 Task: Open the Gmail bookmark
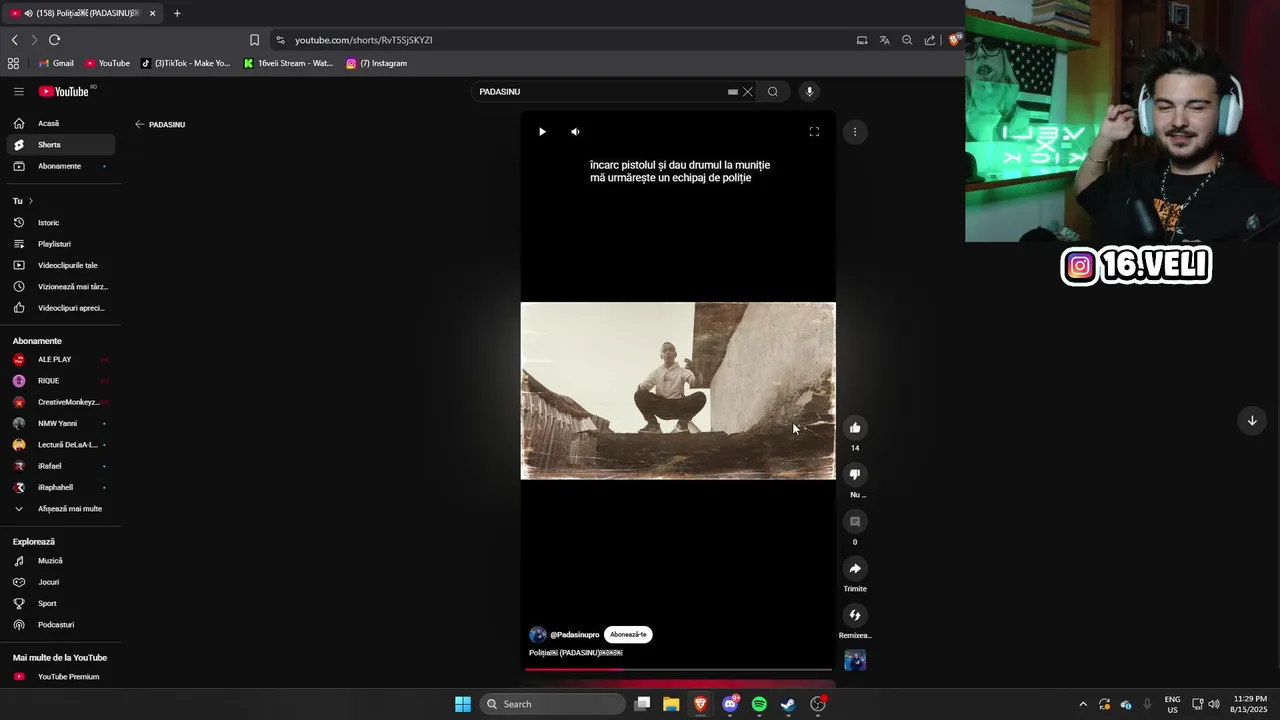coord(56,63)
